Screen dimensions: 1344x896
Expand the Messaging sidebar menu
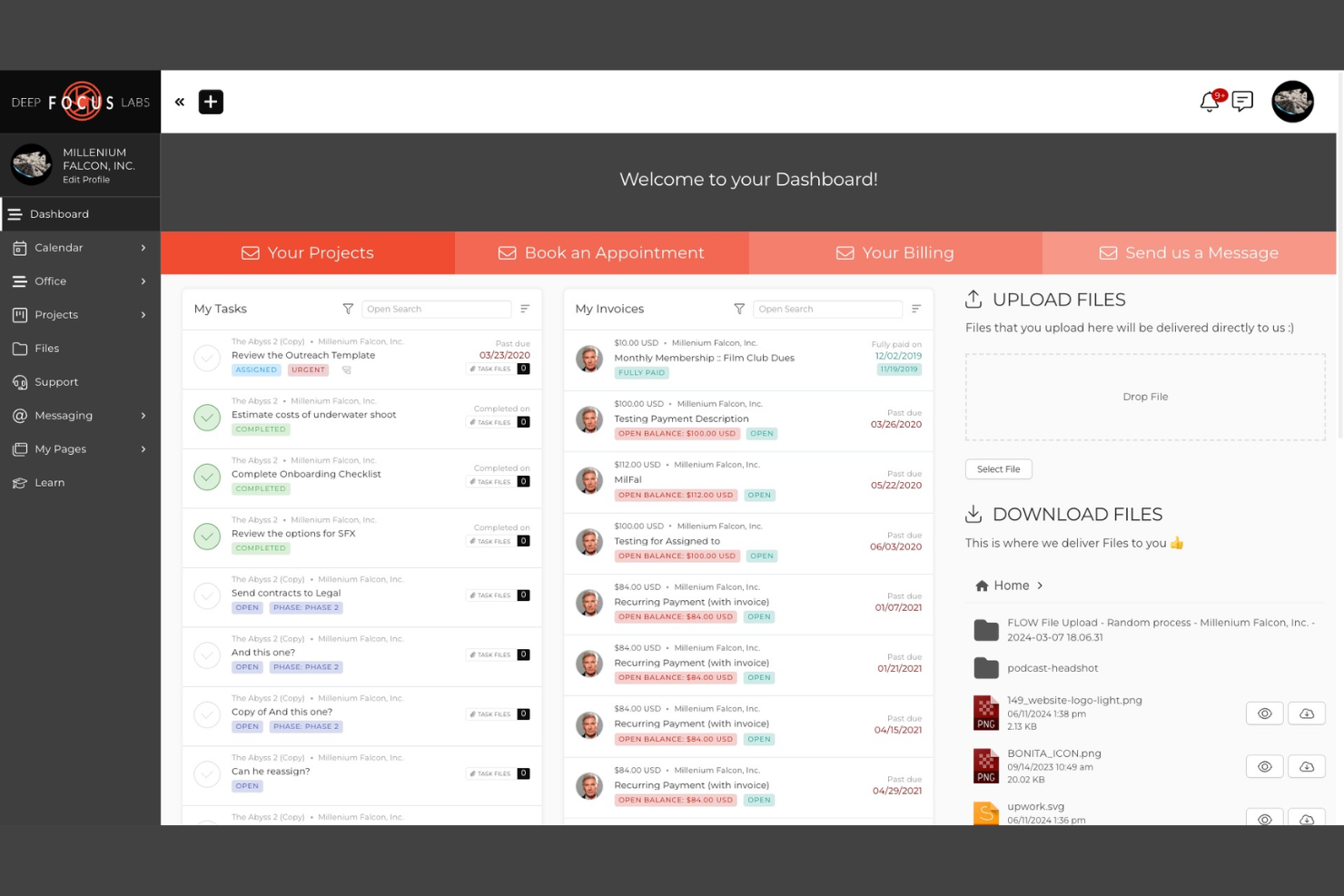(64, 415)
